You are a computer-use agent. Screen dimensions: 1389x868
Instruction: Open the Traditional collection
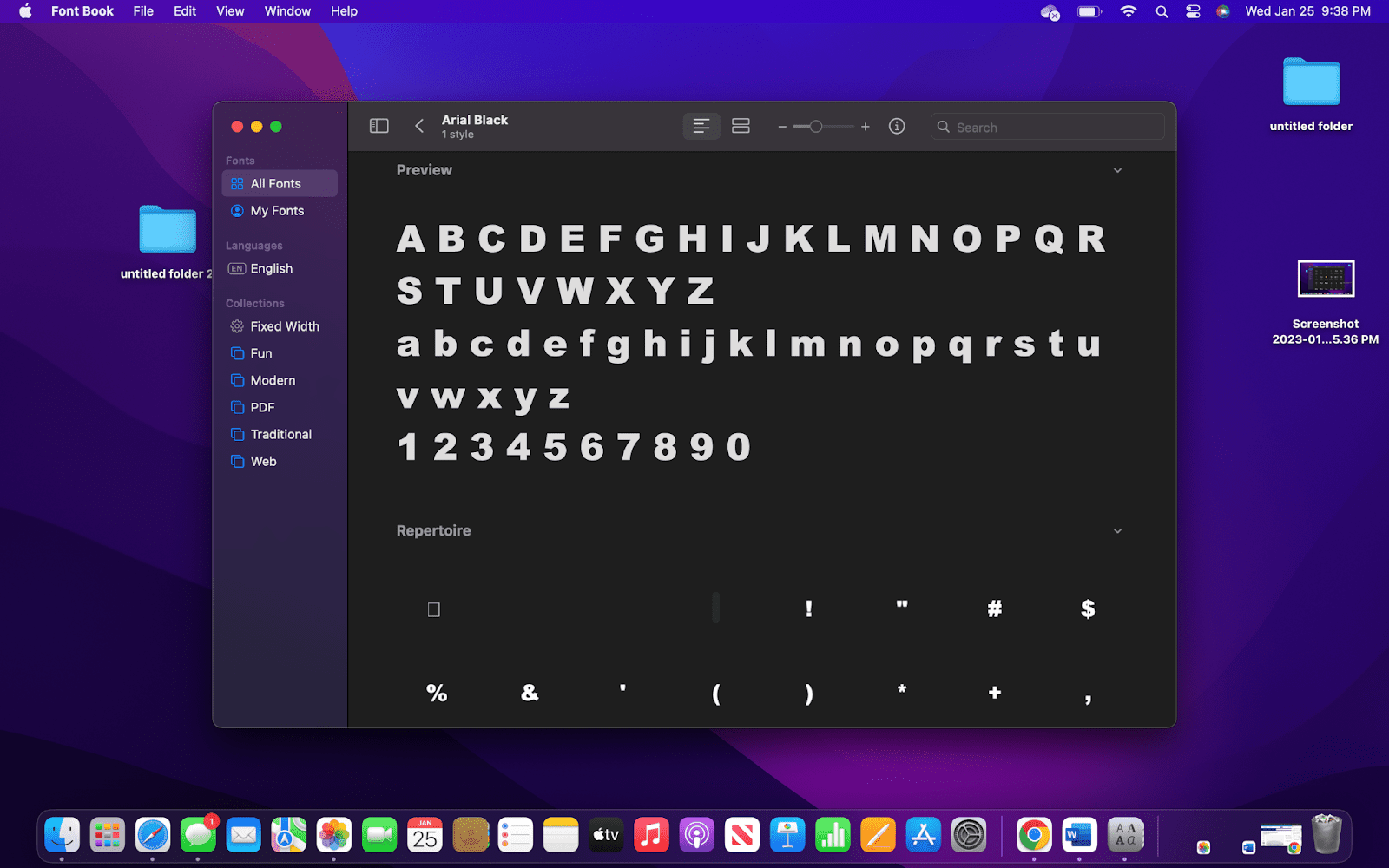click(x=280, y=434)
